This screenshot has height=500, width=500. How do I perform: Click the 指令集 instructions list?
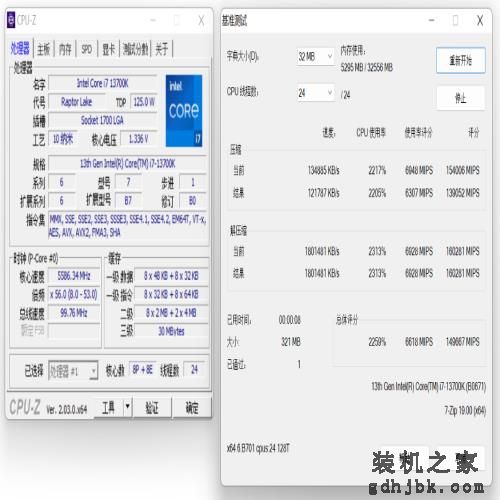[128, 225]
